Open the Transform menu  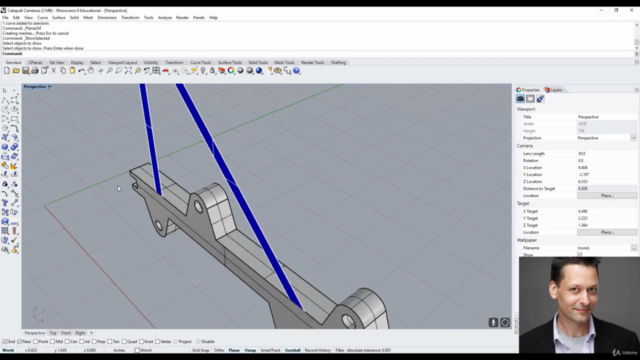click(130, 18)
